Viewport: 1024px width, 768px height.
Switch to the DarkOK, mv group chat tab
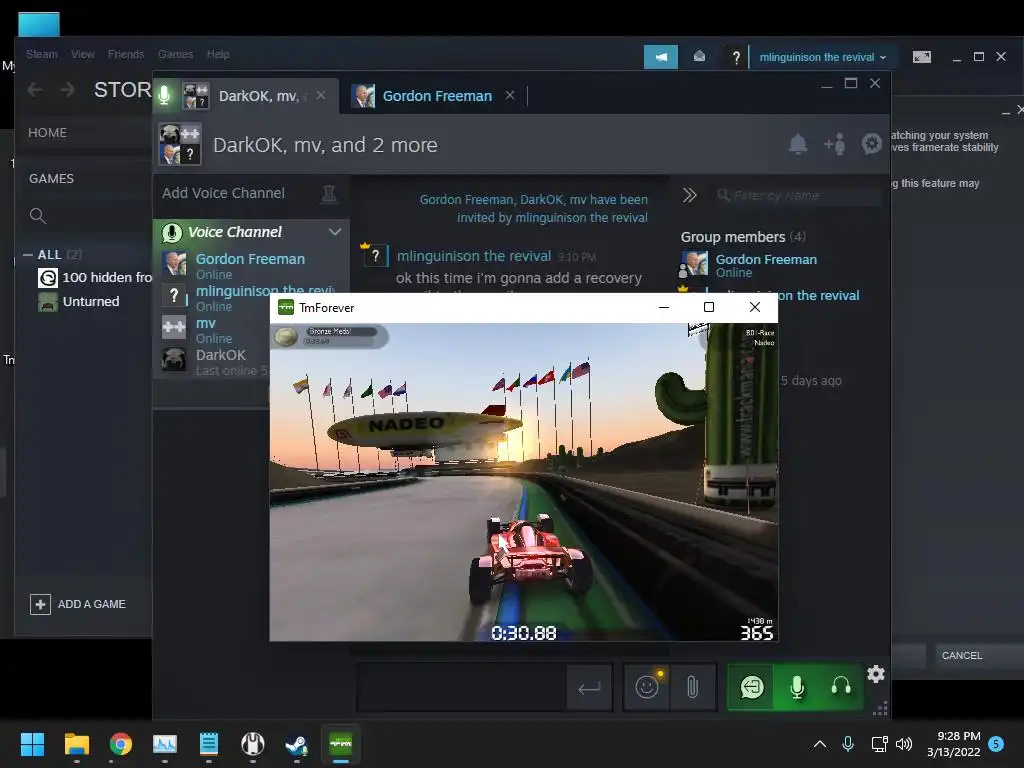[246, 96]
